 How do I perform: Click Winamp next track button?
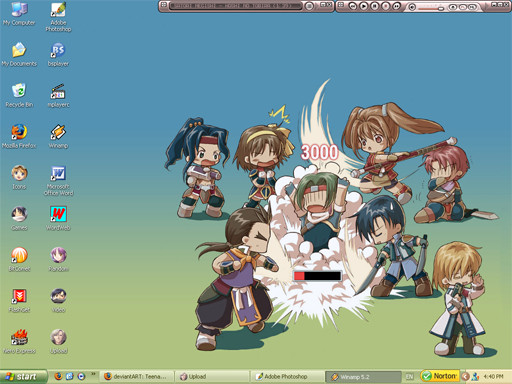pos(397,6)
